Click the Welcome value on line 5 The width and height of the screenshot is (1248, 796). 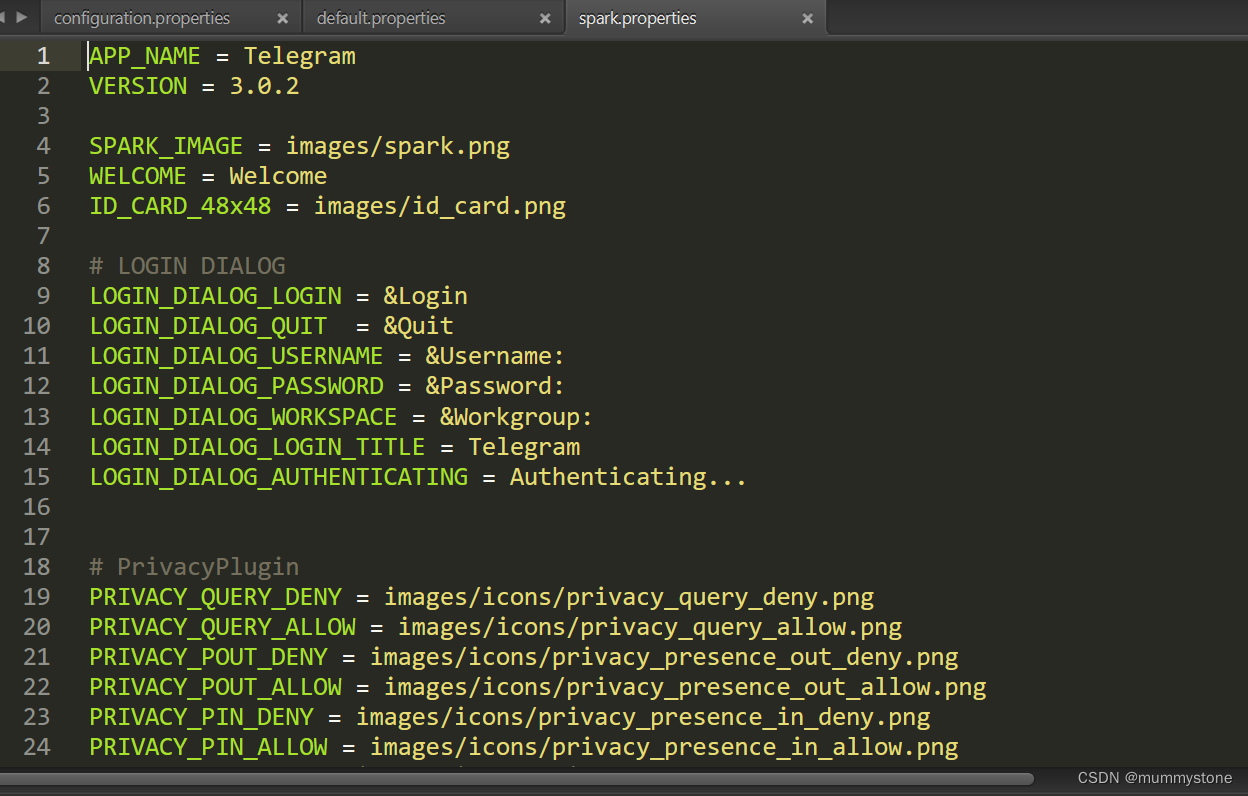[278, 176]
